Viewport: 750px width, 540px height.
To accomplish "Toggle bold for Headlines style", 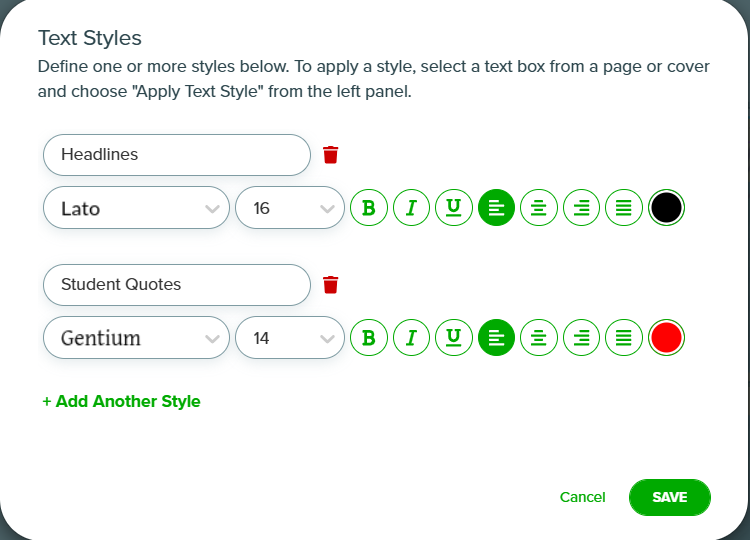I will (x=369, y=208).
